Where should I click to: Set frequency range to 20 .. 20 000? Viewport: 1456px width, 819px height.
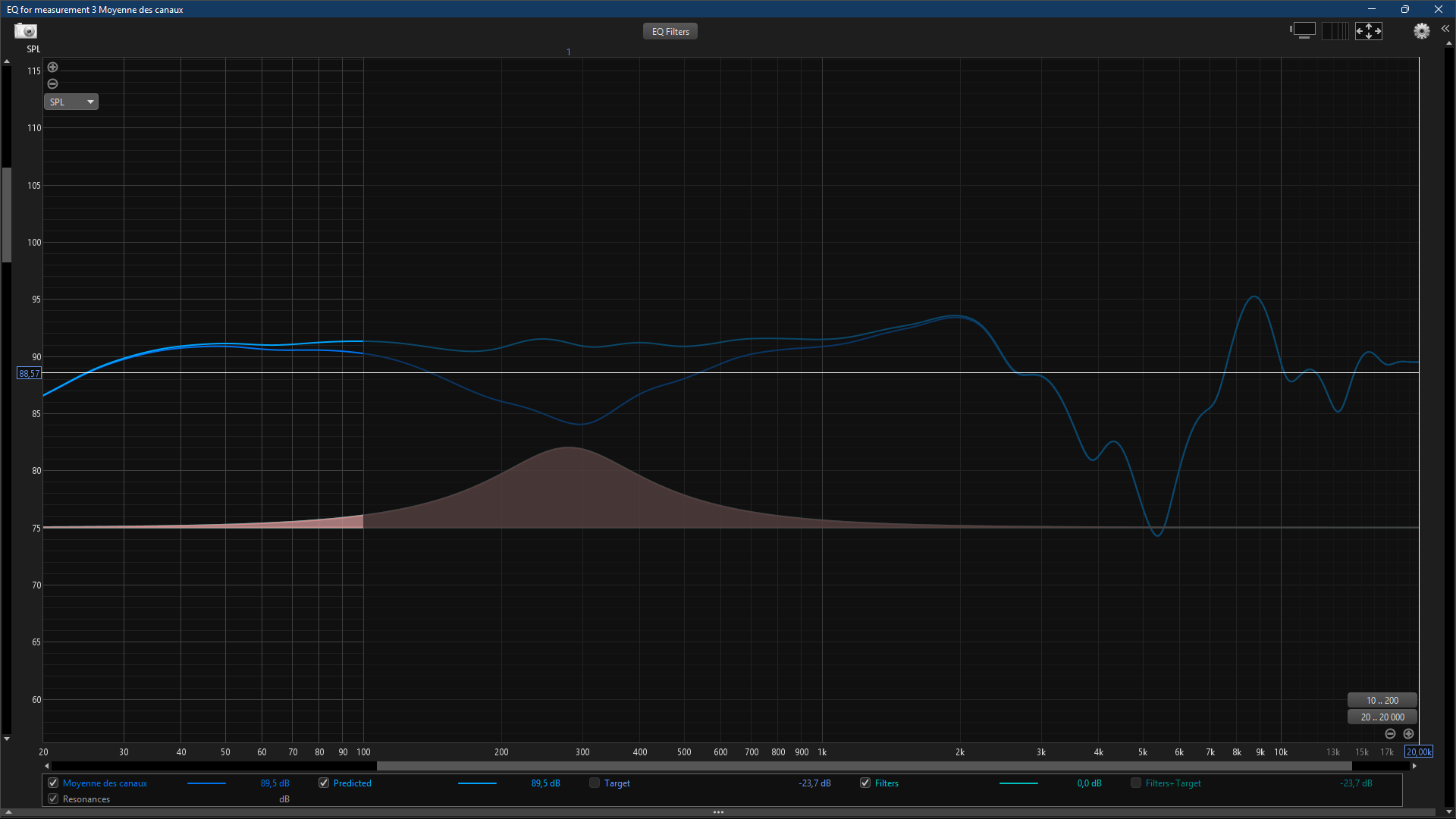(1382, 717)
